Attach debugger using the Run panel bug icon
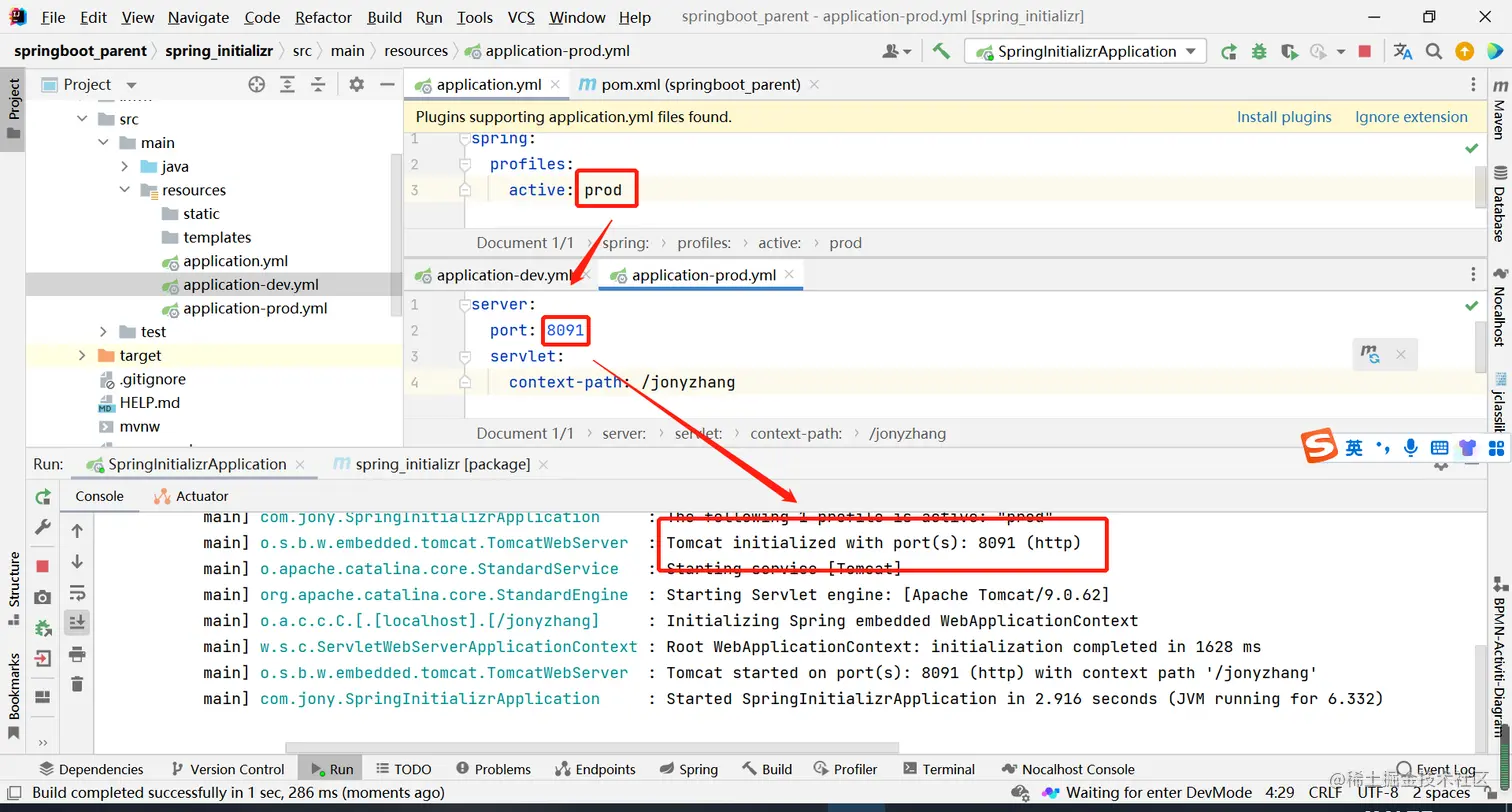 tap(43, 628)
